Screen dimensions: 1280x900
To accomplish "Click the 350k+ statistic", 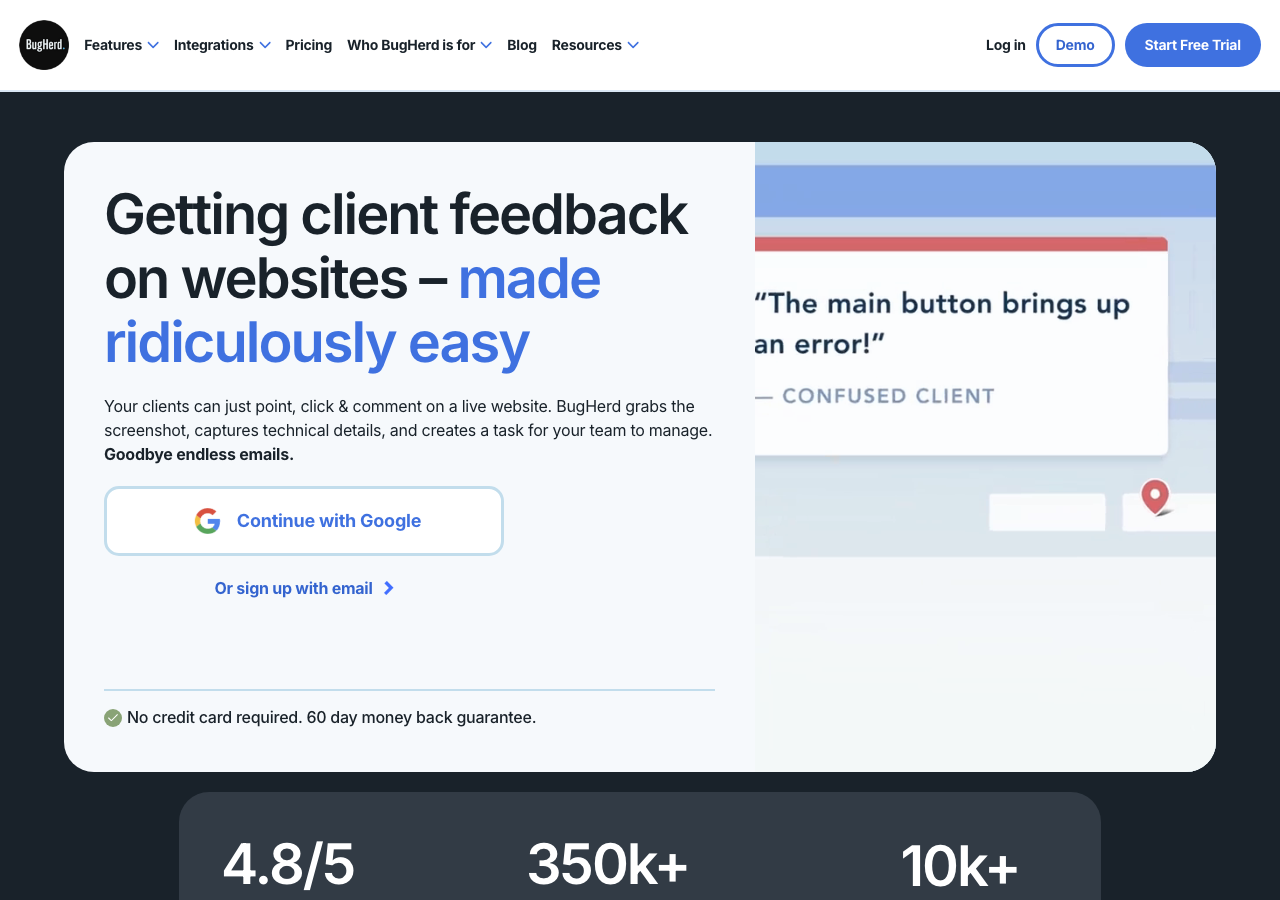I will coord(608,864).
